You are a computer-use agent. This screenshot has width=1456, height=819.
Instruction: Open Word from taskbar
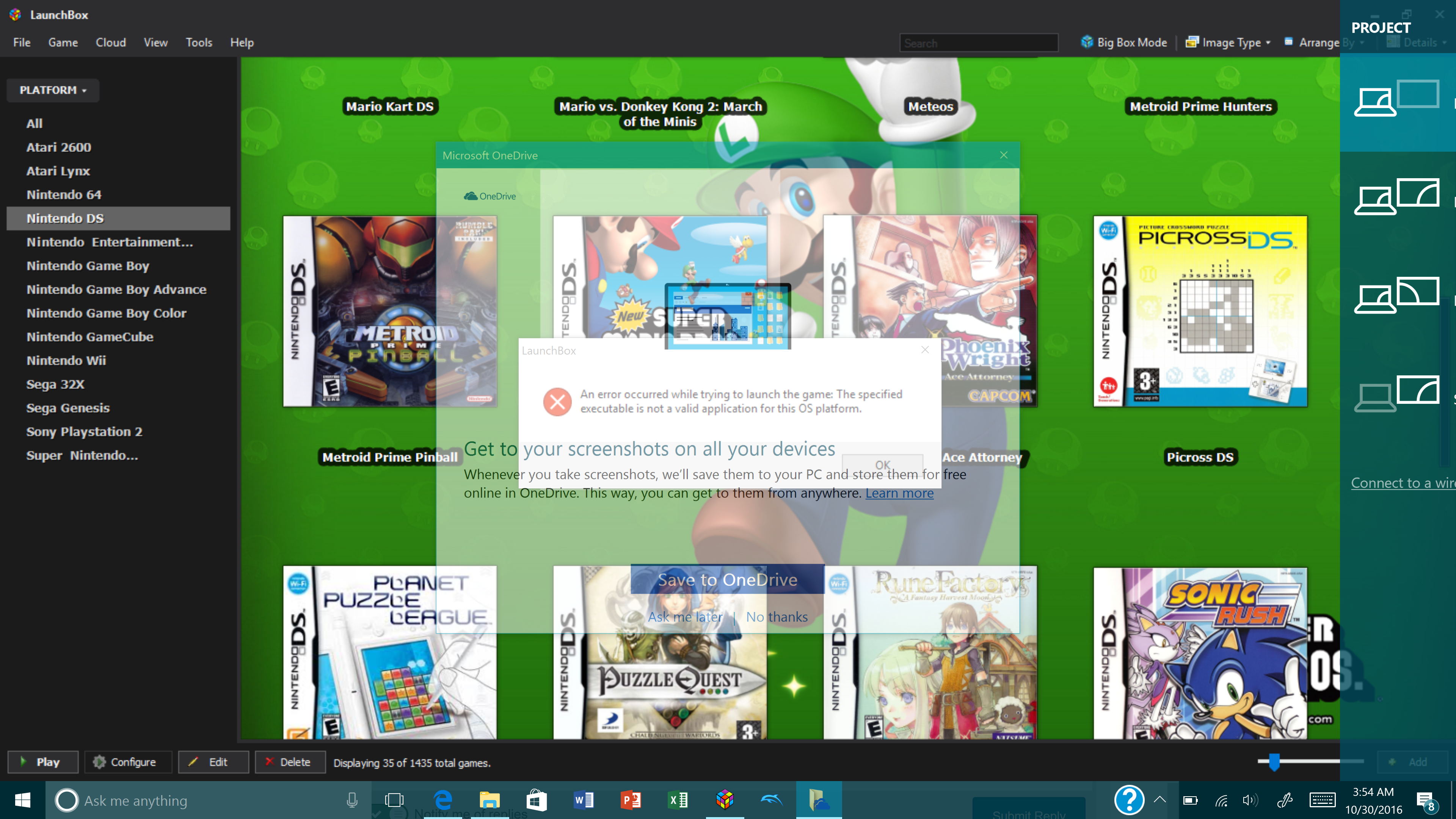584,800
